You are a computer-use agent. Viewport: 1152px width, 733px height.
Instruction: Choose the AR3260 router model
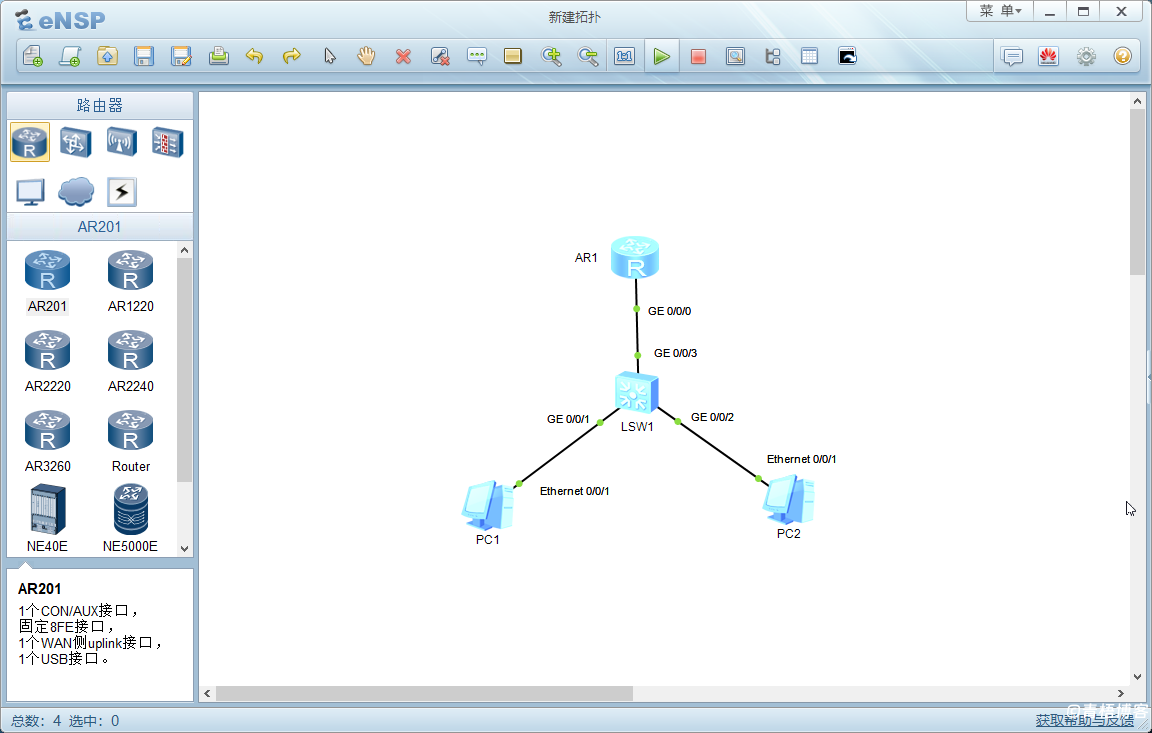(48, 442)
